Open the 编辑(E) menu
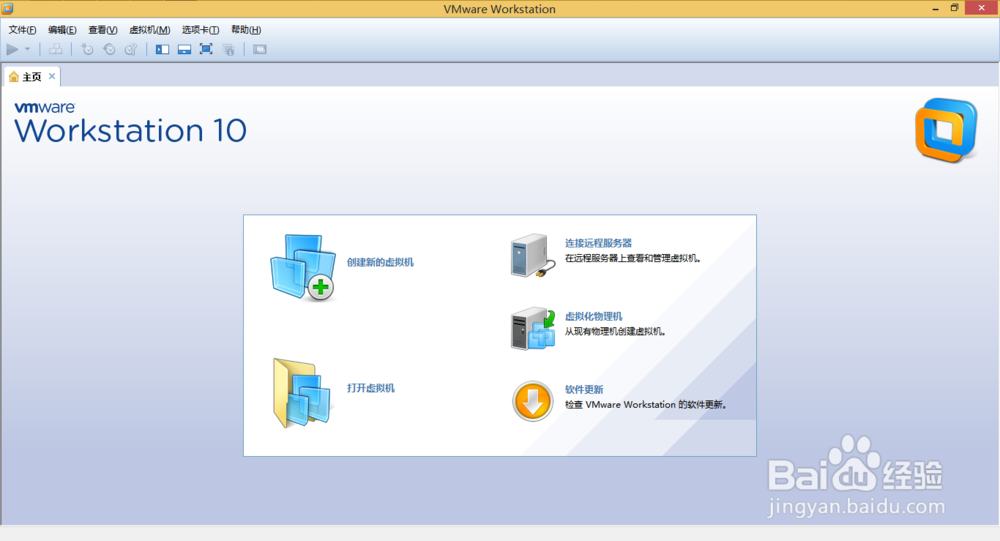Viewport: 1000px width, 541px height. click(x=62, y=30)
